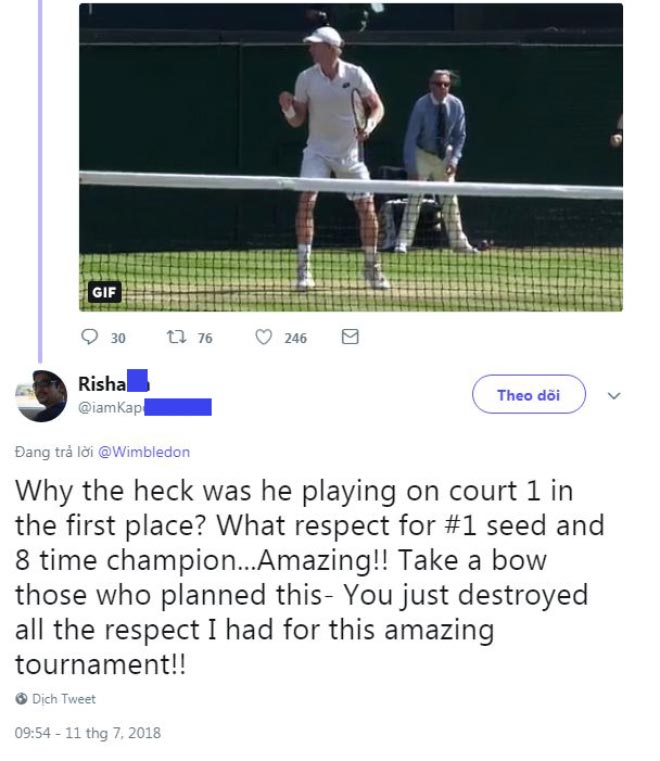Screen dimensions: 660x761
Task: Open the 09:54 - 11 thg 7, 2018 timestamp
Action: tap(86, 732)
